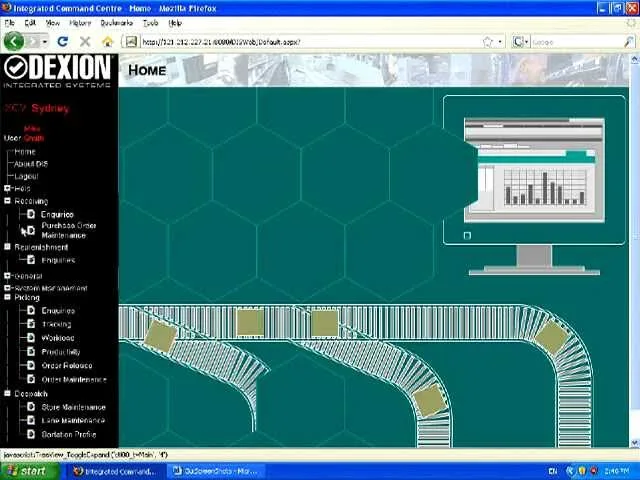Open the History menu in Firefox
The height and width of the screenshot is (480, 640).
80,22
